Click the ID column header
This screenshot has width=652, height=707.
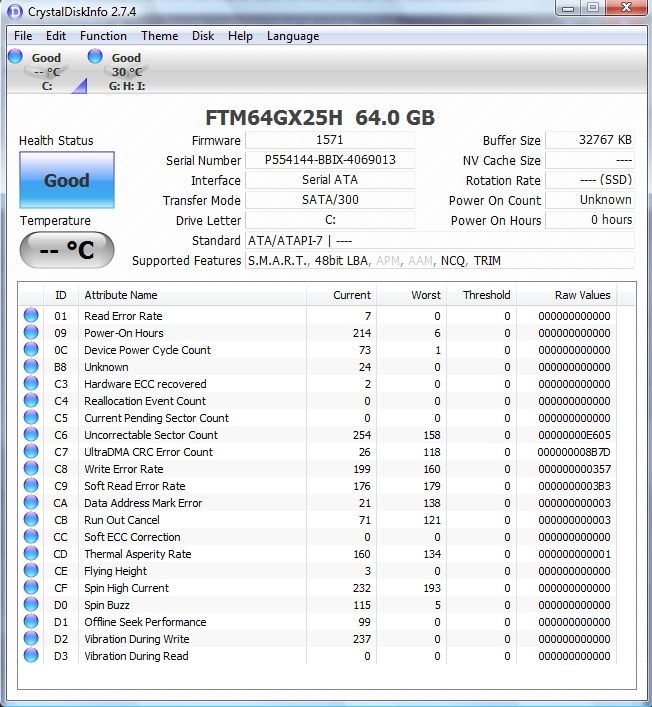point(61,295)
